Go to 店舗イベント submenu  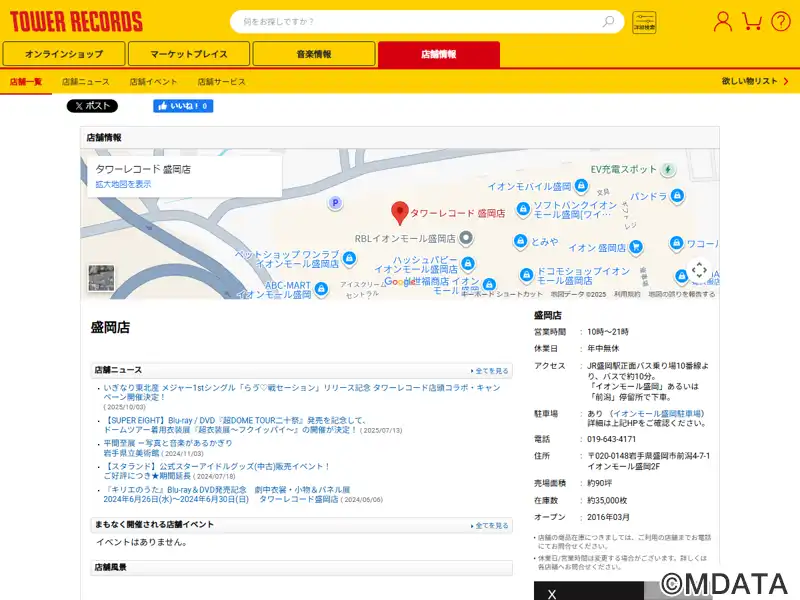[x=153, y=81]
